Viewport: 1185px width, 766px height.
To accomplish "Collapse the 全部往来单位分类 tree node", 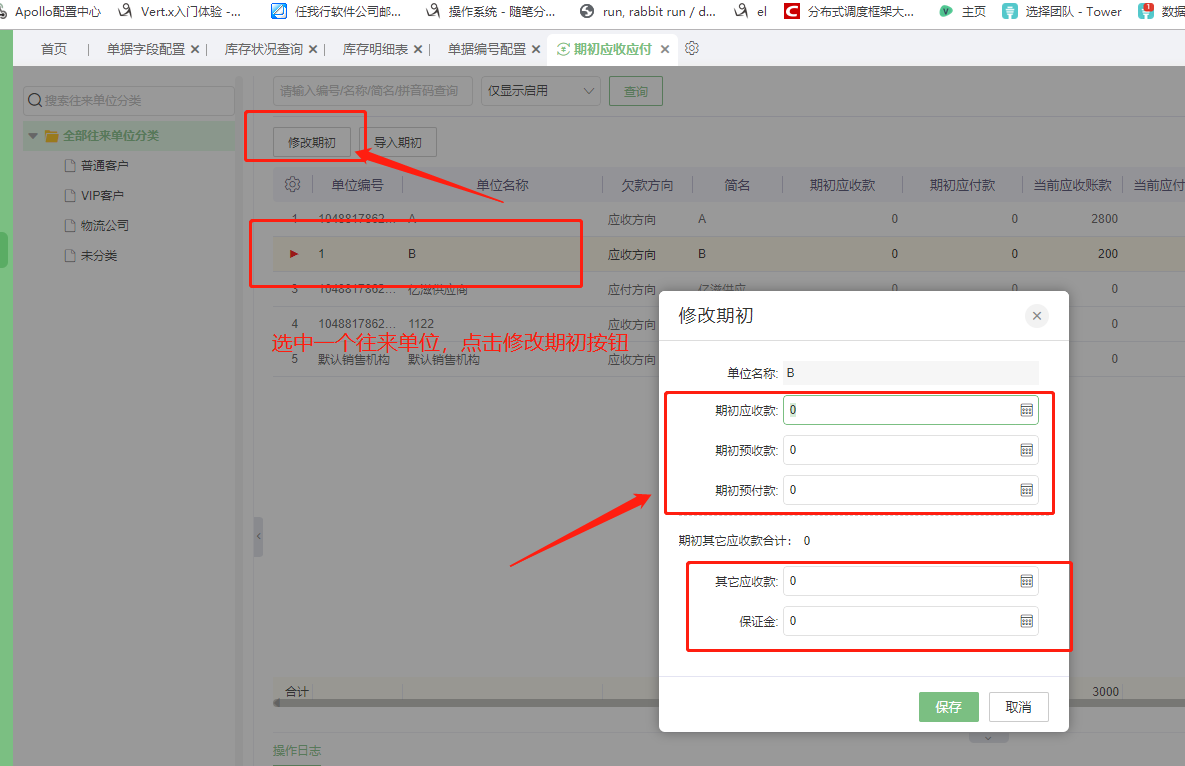I will click(33, 136).
